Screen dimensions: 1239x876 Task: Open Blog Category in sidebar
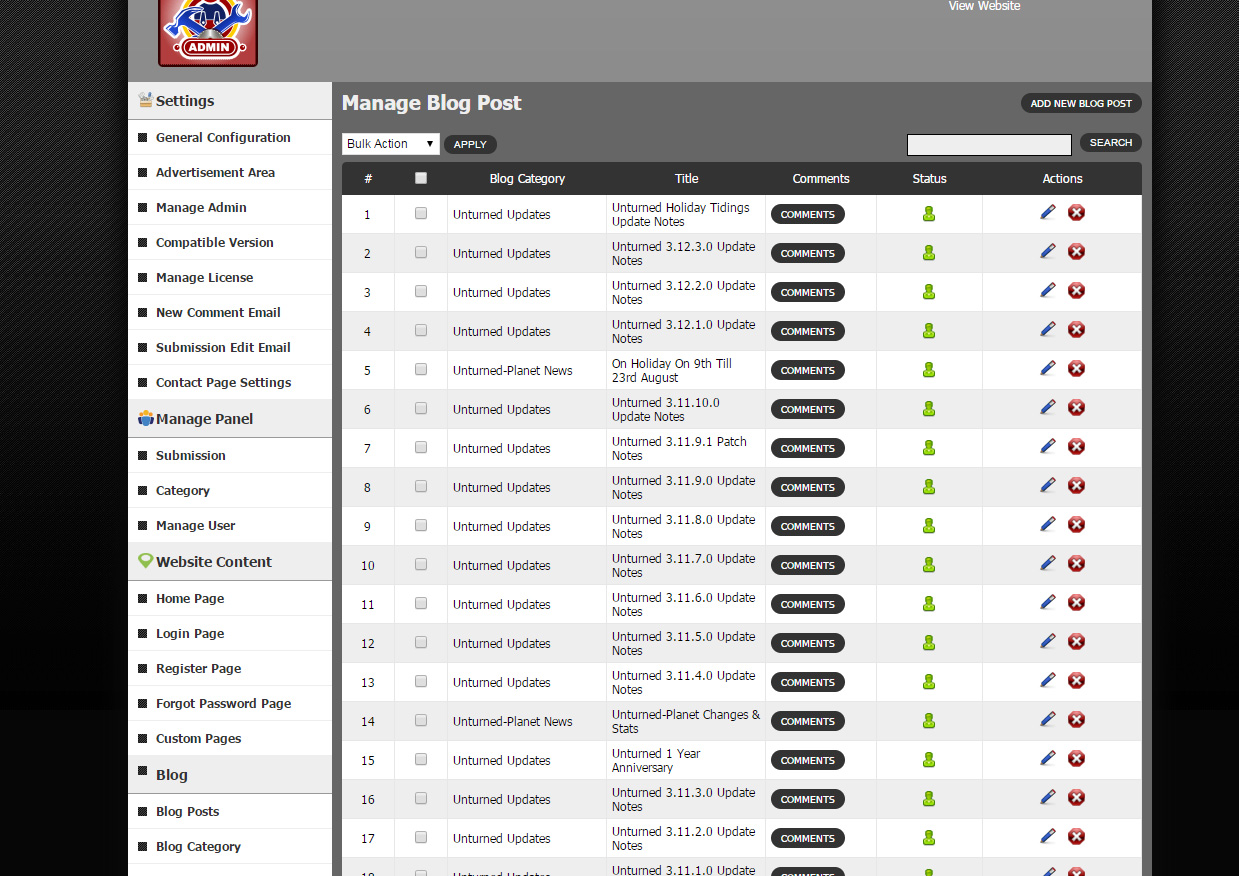[x=198, y=846]
